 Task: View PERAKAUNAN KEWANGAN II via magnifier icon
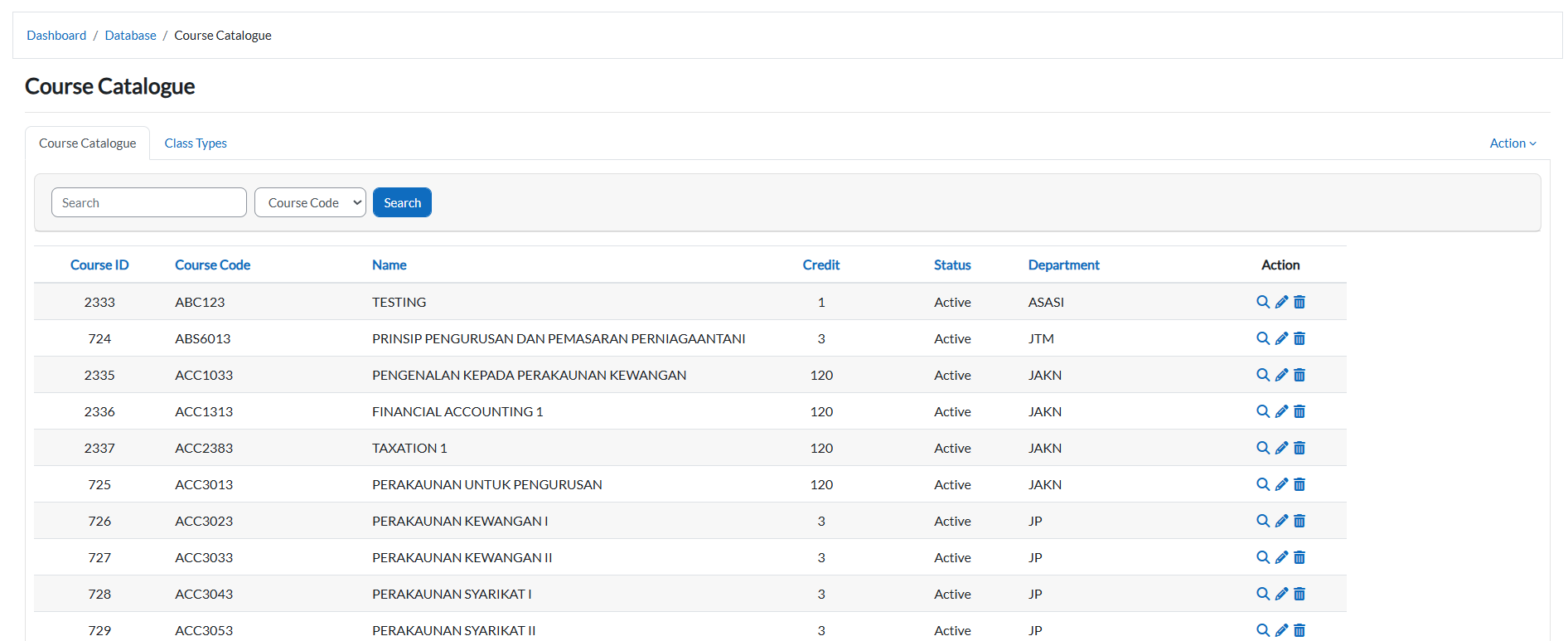1262,557
